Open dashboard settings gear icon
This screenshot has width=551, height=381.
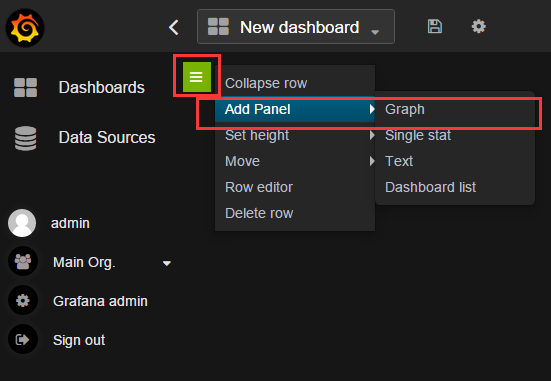pyautogui.click(x=478, y=26)
